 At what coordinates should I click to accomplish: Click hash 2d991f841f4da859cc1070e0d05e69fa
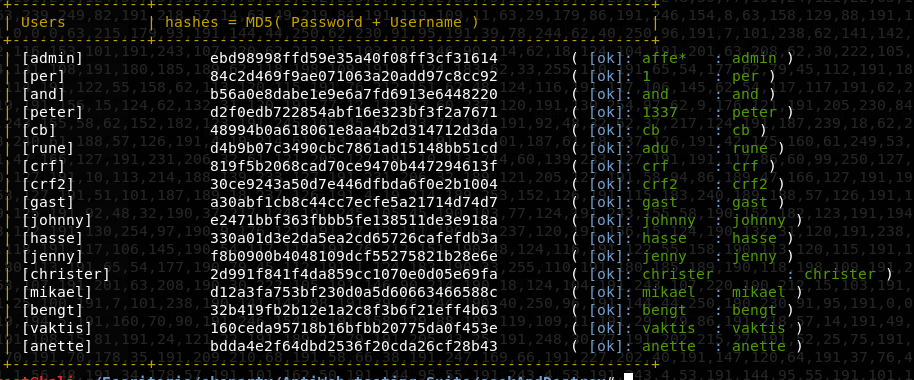[x=354, y=275]
